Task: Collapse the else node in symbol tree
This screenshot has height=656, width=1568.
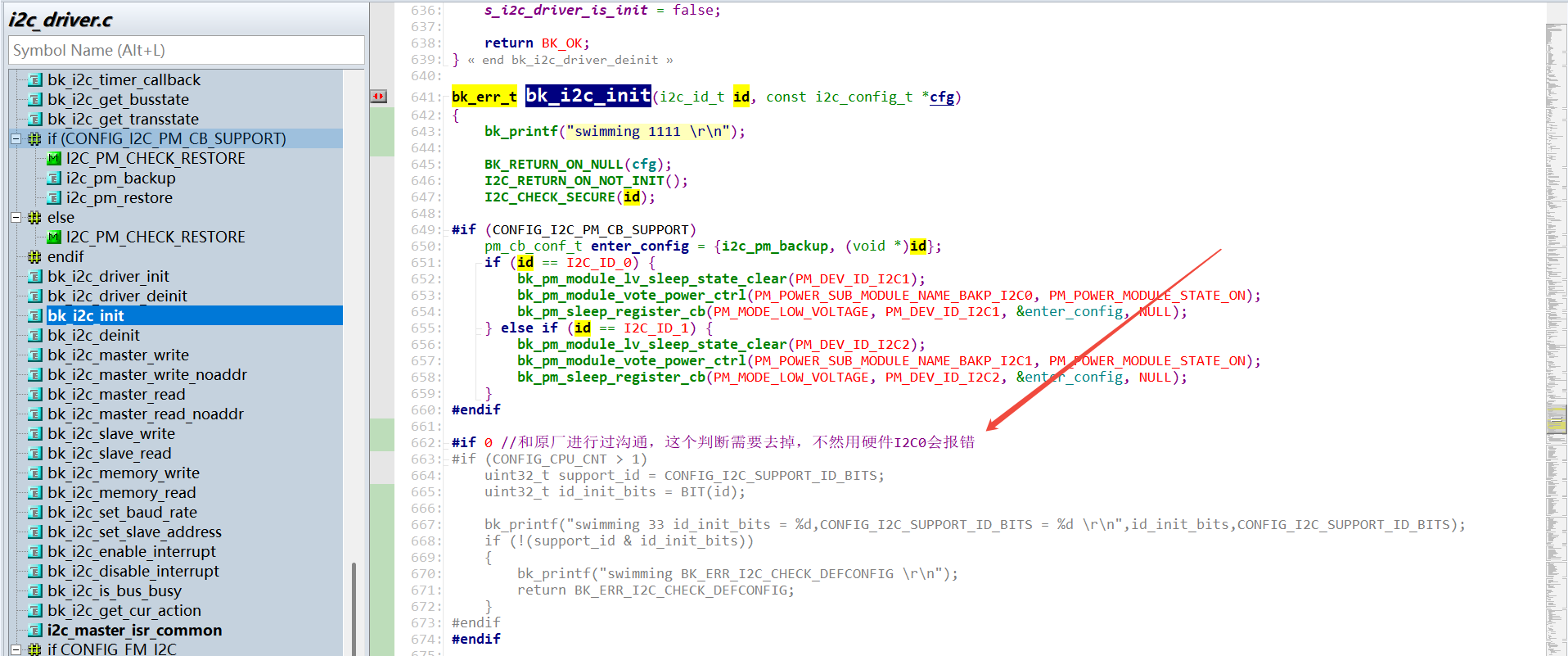Action: click(16, 218)
